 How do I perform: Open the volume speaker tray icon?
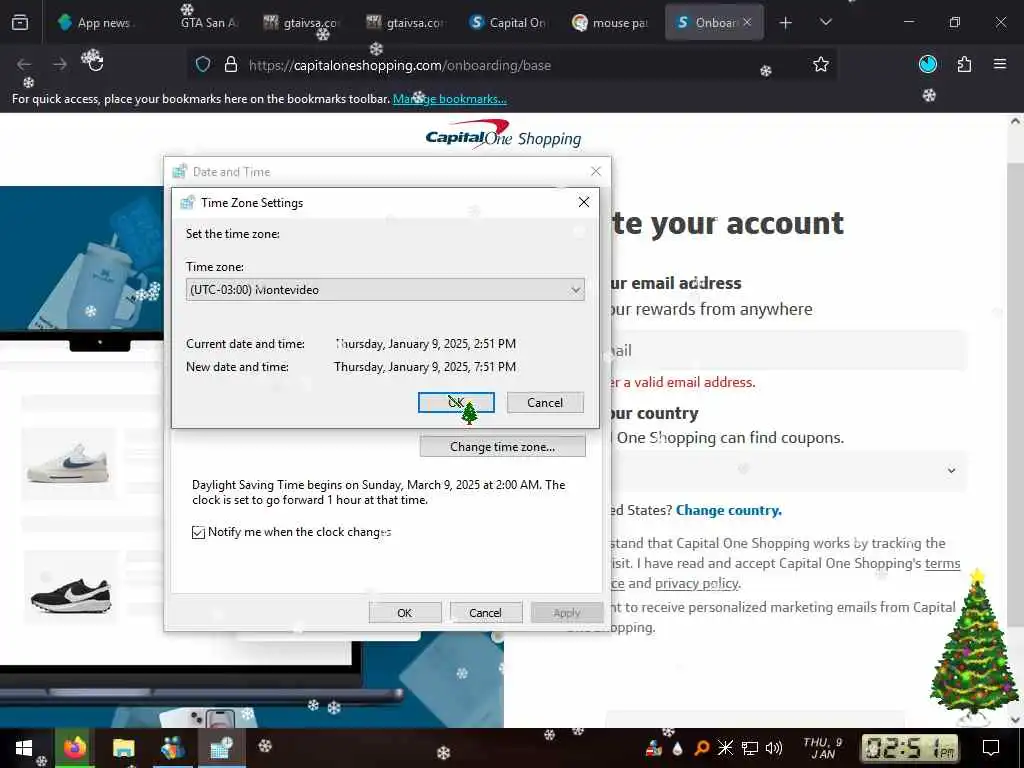pyautogui.click(x=774, y=748)
